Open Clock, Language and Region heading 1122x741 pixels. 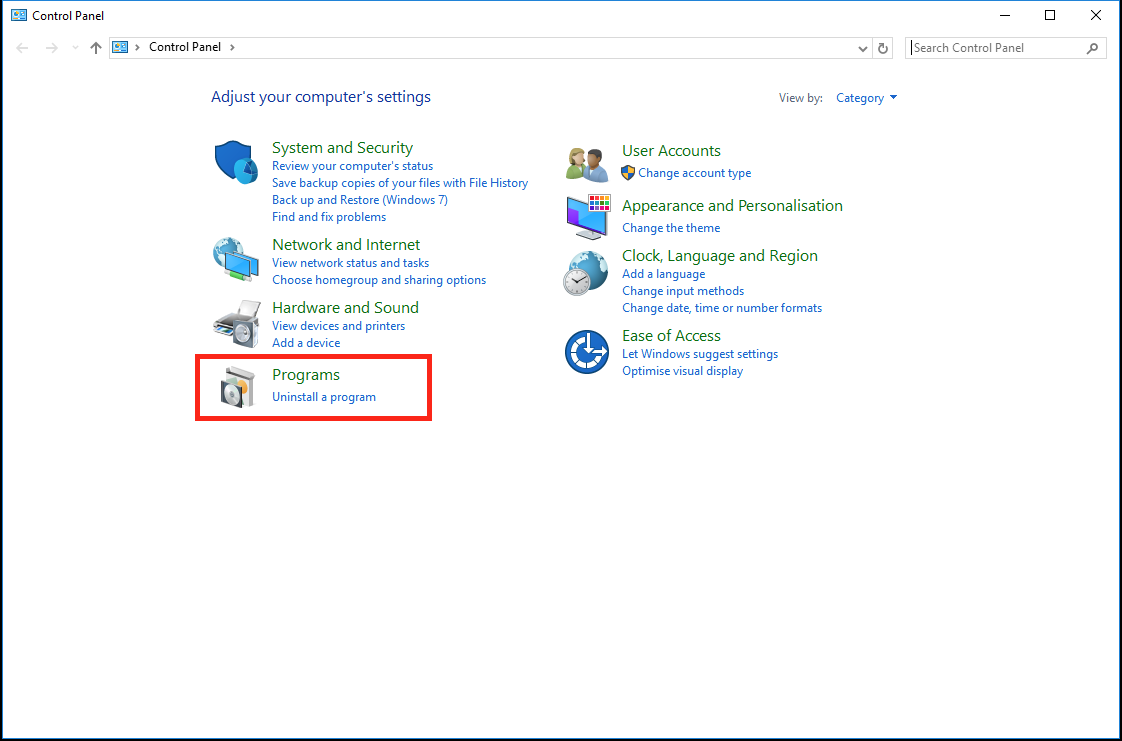point(720,256)
